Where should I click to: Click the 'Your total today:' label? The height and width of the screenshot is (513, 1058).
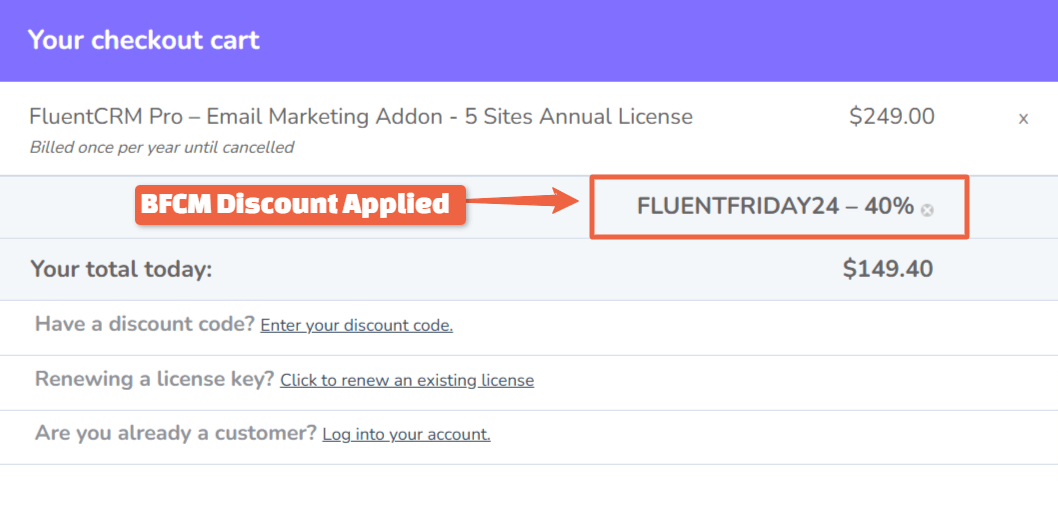coord(121,269)
